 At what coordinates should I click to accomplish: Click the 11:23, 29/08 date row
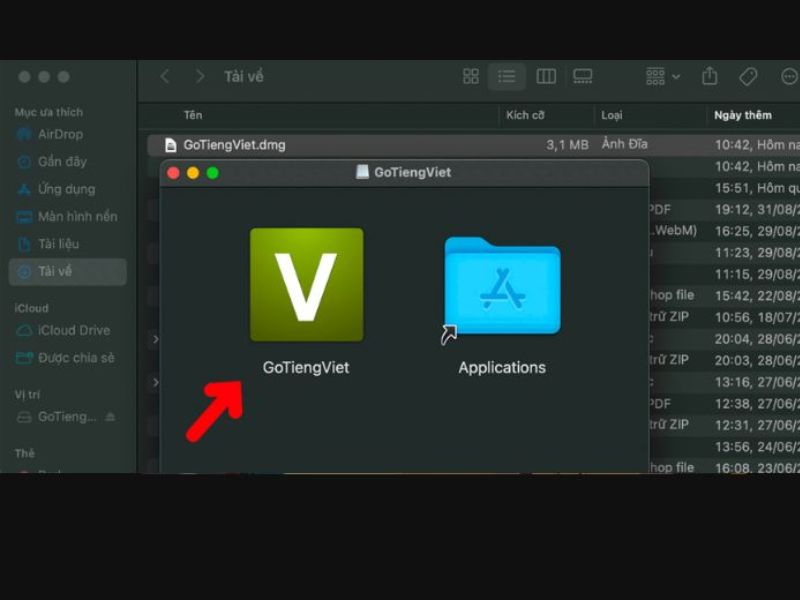point(757,253)
